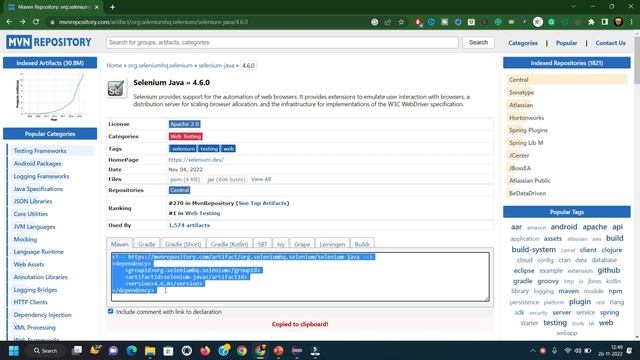Open a new browser tab

(112, 7)
